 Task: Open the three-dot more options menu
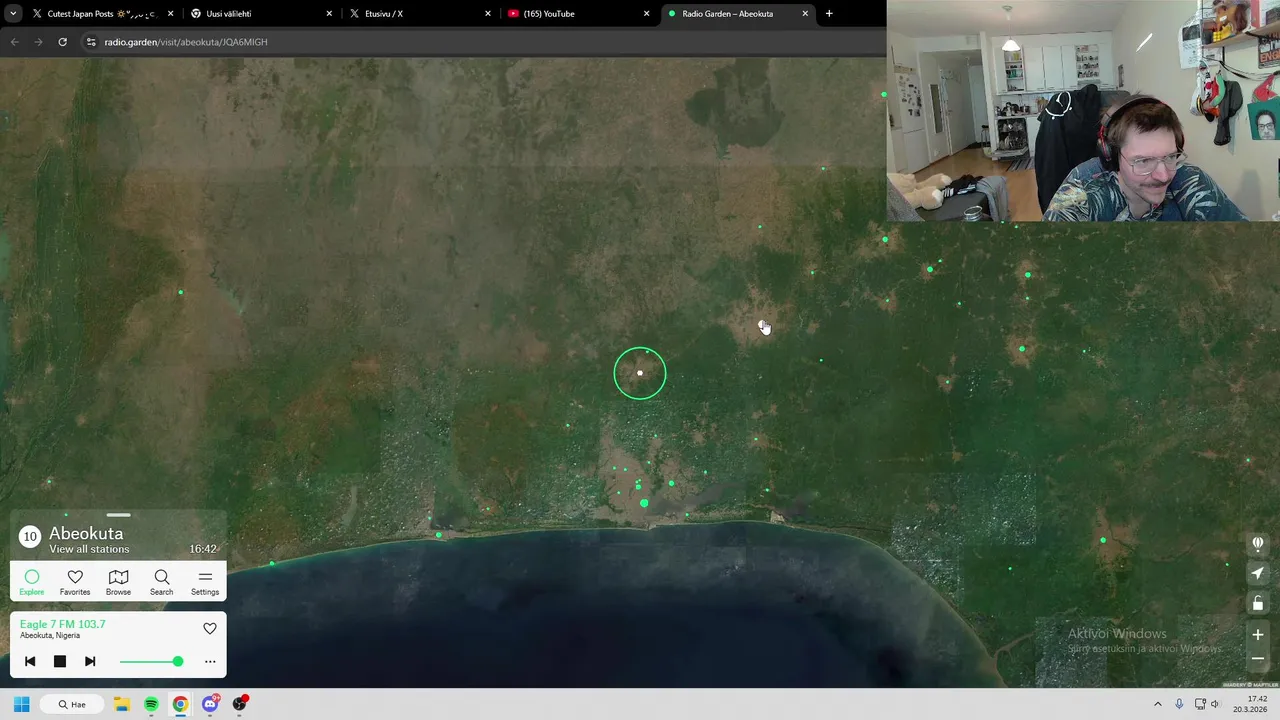point(210,661)
